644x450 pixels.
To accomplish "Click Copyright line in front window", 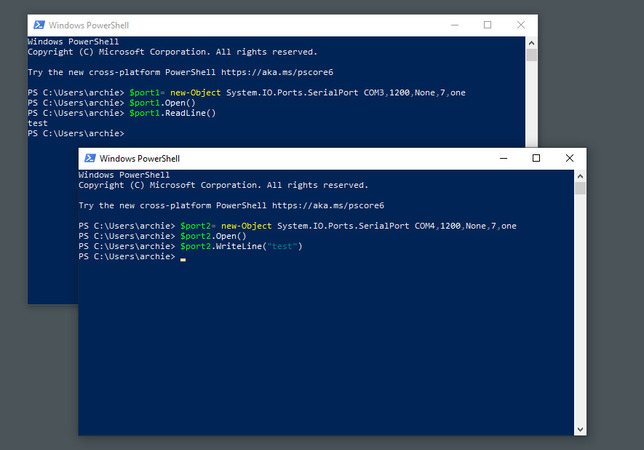I will [223, 185].
